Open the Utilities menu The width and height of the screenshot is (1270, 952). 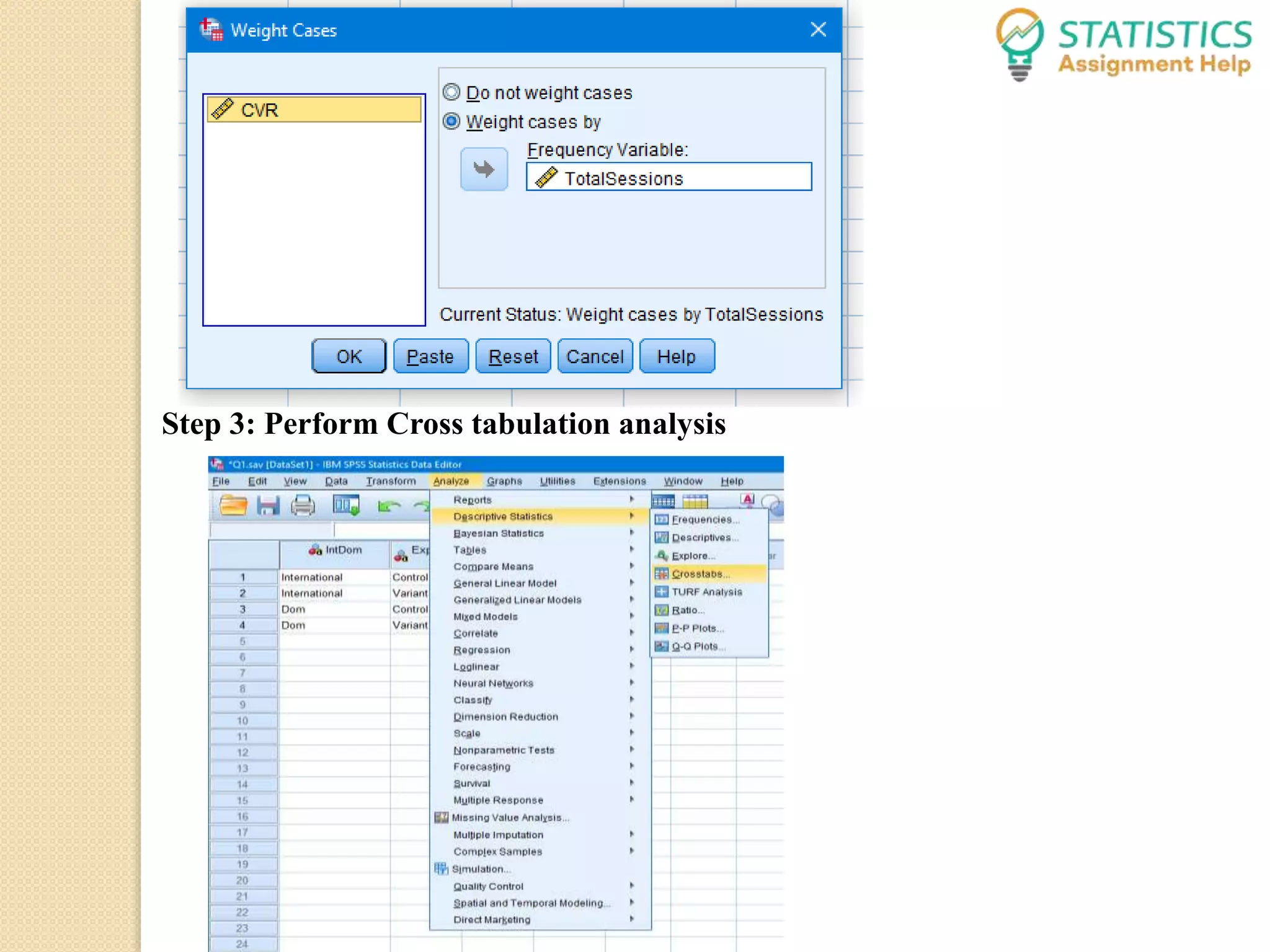point(557,481)
